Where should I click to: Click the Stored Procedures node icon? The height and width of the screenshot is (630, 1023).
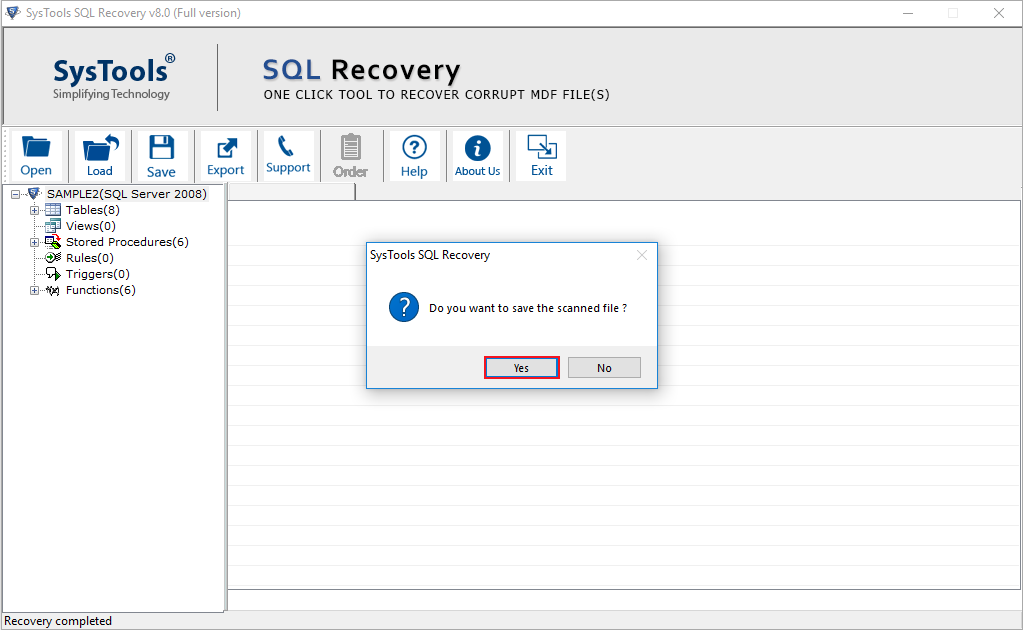53,242
